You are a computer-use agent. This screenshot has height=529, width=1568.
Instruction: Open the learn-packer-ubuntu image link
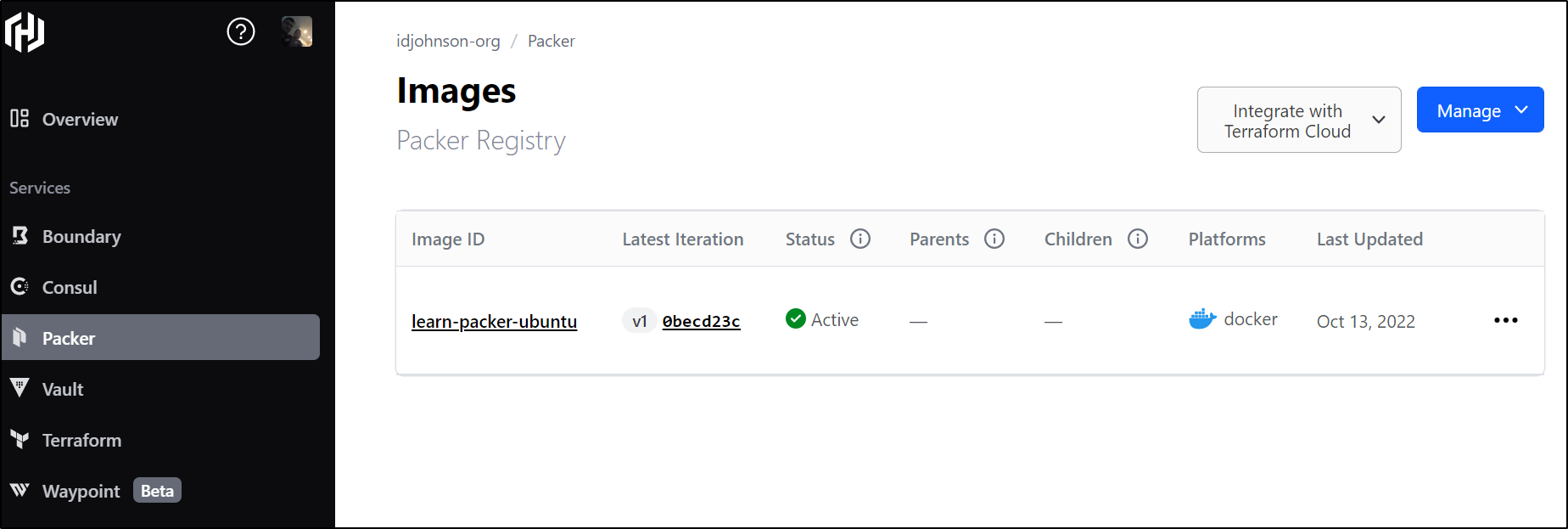pos(494,321)
